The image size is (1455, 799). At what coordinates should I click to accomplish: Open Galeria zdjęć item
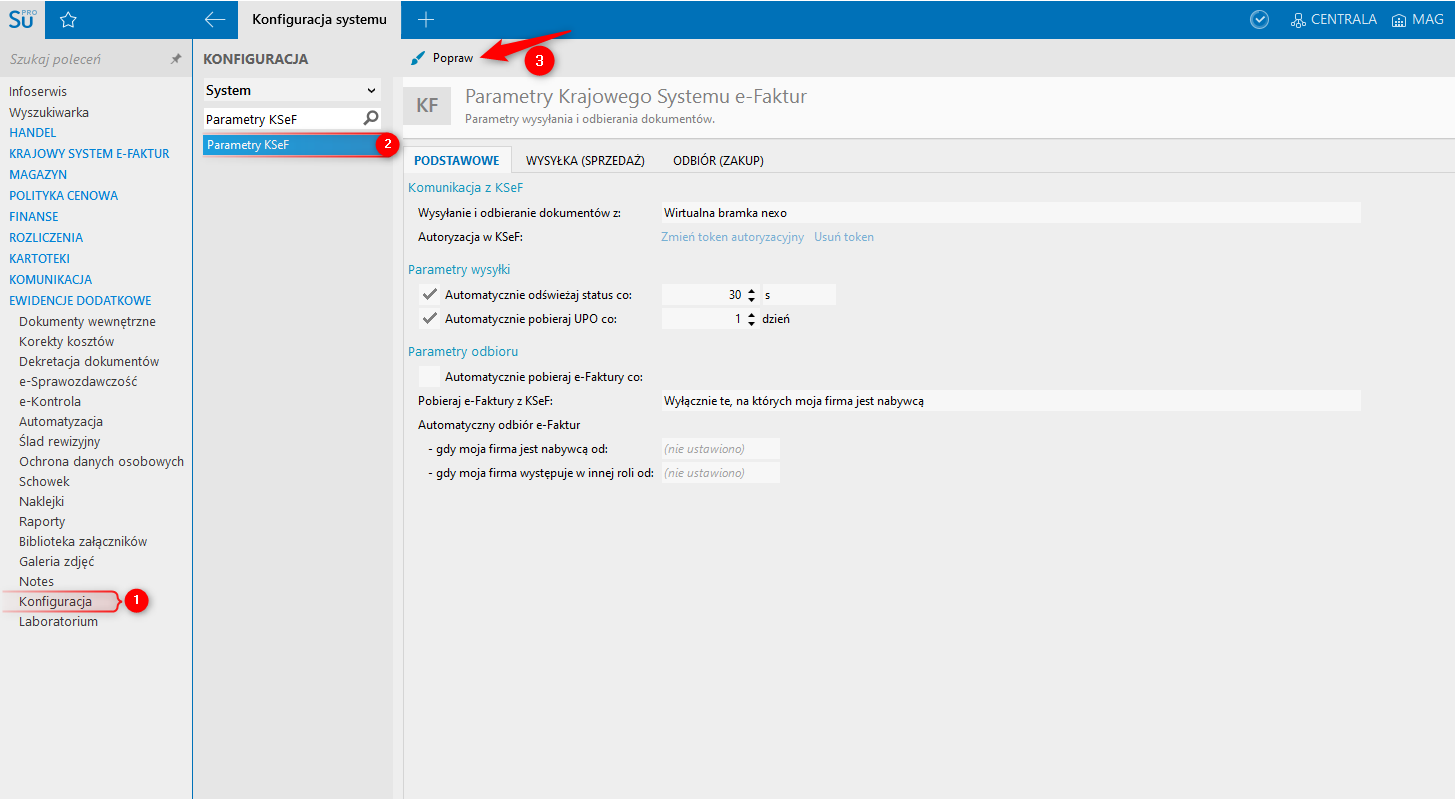56,561
